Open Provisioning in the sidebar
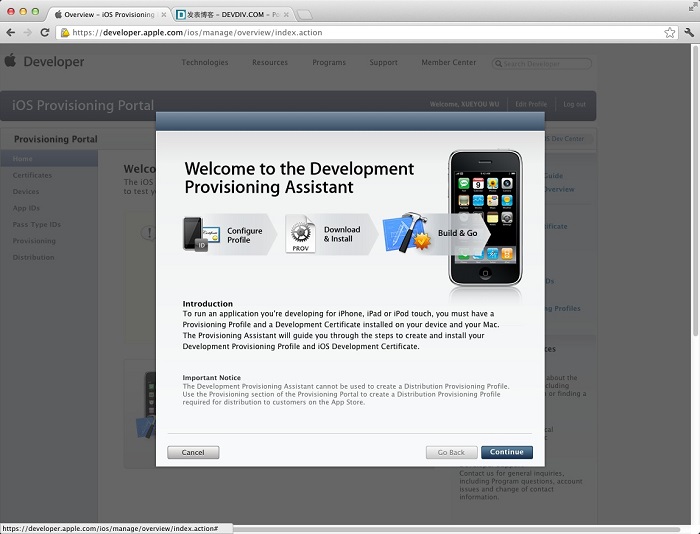This screenshot has height=534, width=700. [34, 241]
